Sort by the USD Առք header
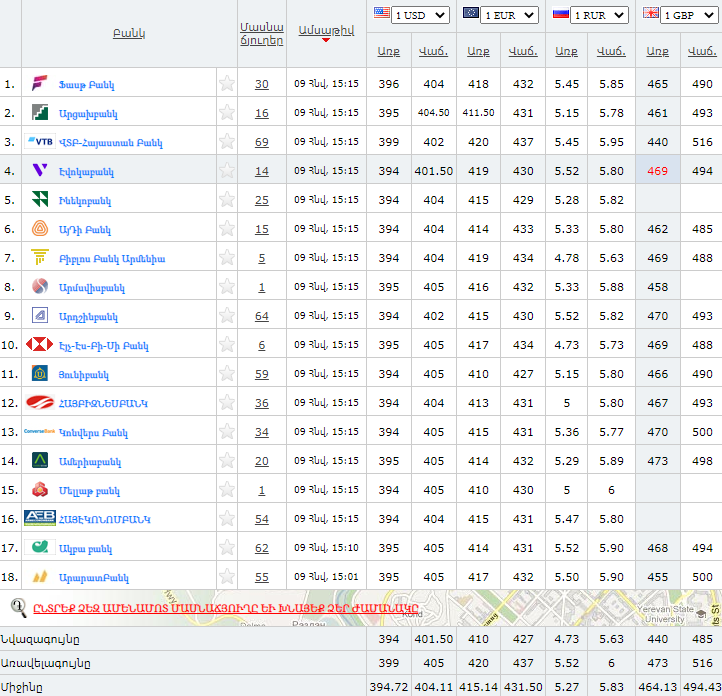This screenshot has height=696, width=722. pos(389,51)
